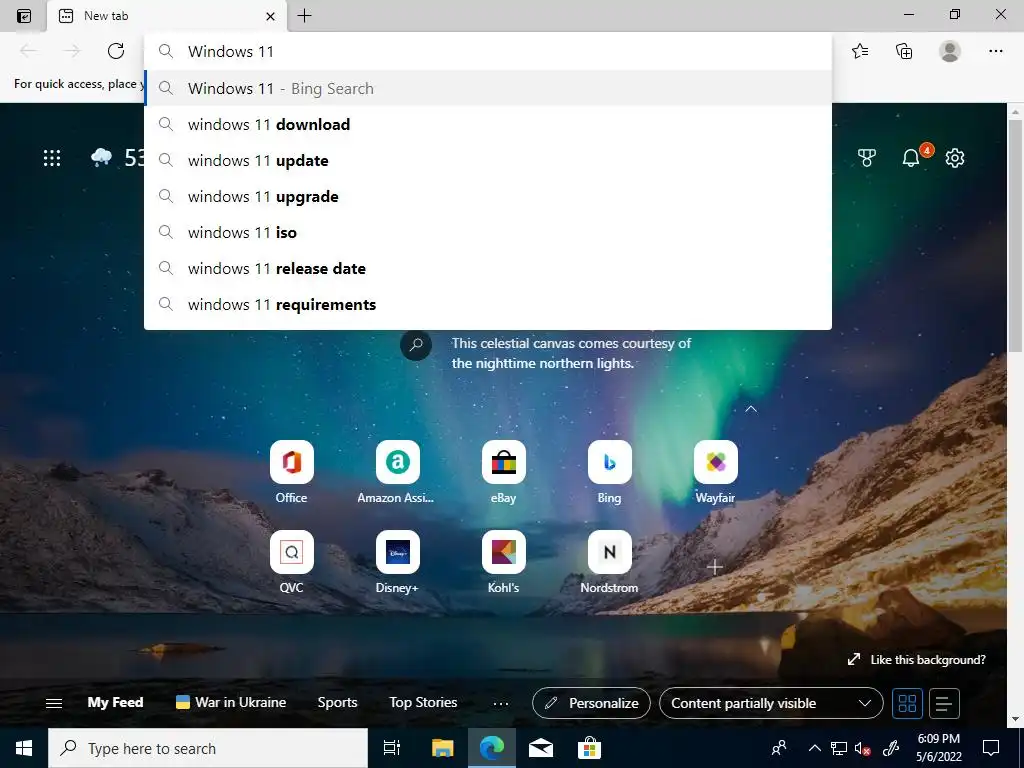Click the page vertical scrollbar thumb
The image size is (1024, 768).
pyautogui.click(x=1015, y=238)
